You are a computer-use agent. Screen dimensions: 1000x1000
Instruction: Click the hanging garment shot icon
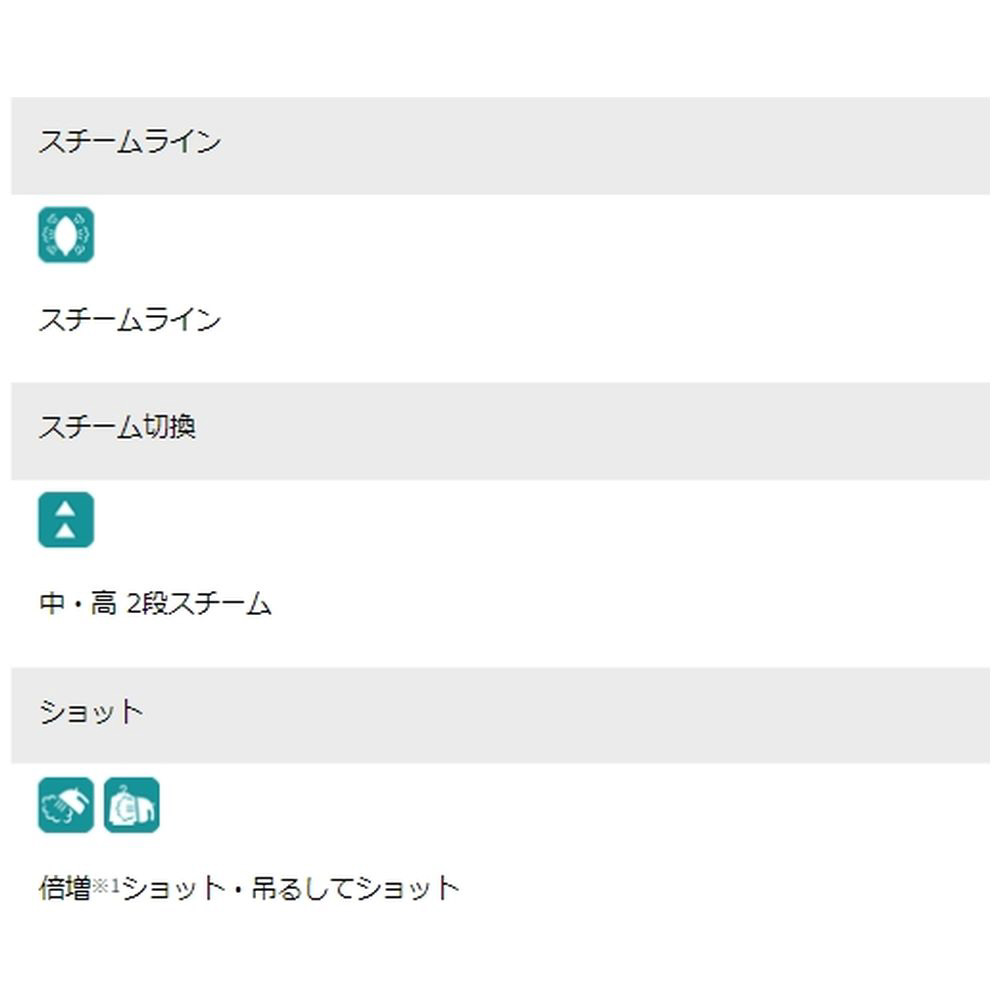pos(132,805)
